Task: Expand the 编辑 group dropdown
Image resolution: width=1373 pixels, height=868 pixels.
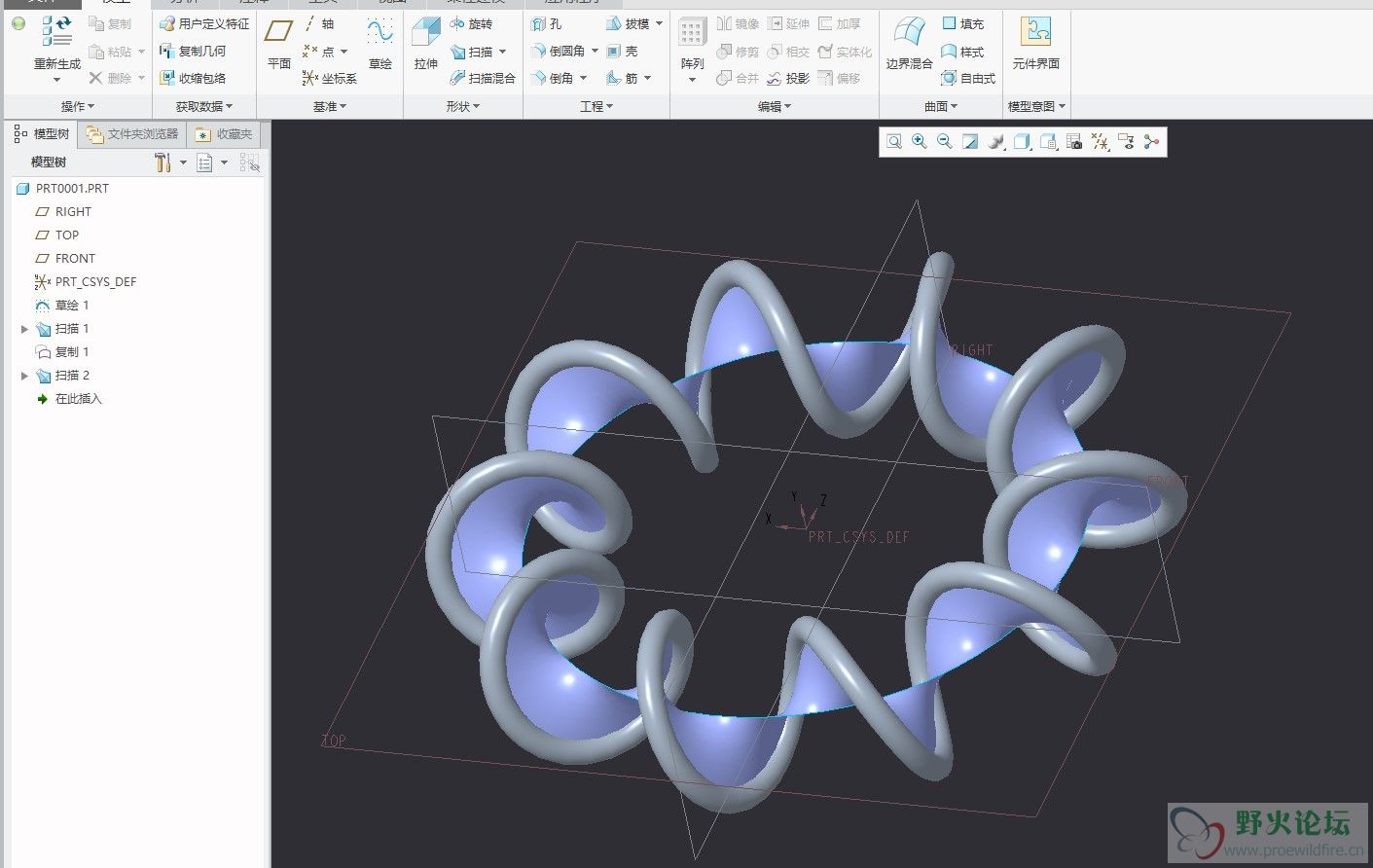Action: (775, 106)
